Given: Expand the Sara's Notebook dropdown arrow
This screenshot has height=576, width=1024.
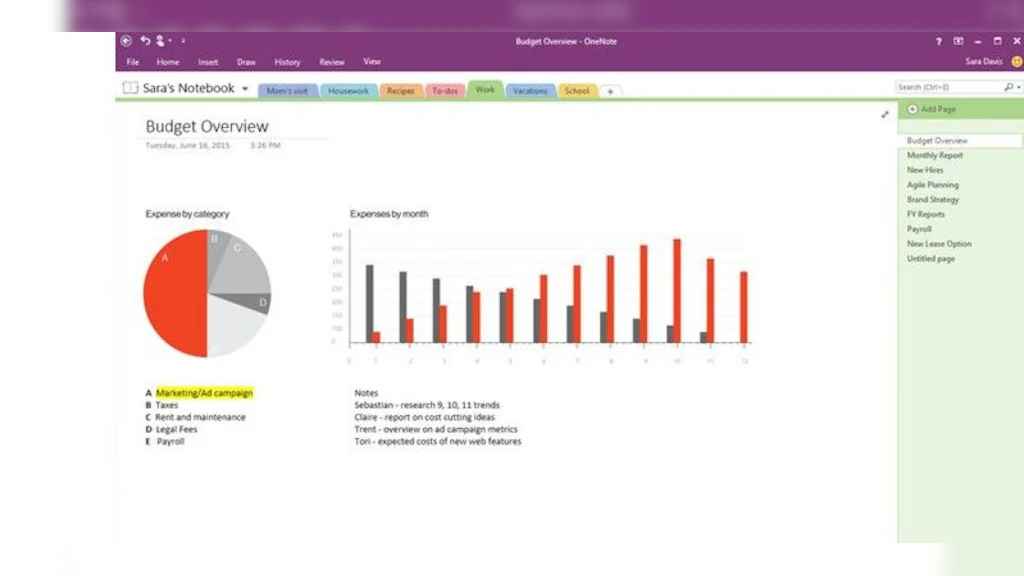Looking at the screenshot, I should click(245, 88).
